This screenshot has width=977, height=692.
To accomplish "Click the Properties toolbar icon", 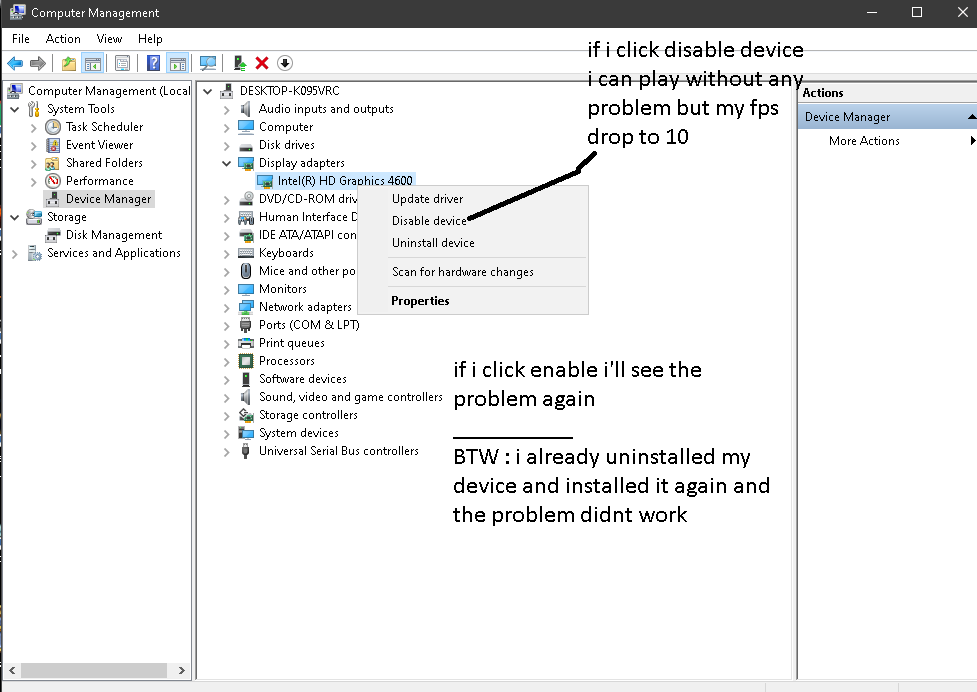I will tap(123, 63).
